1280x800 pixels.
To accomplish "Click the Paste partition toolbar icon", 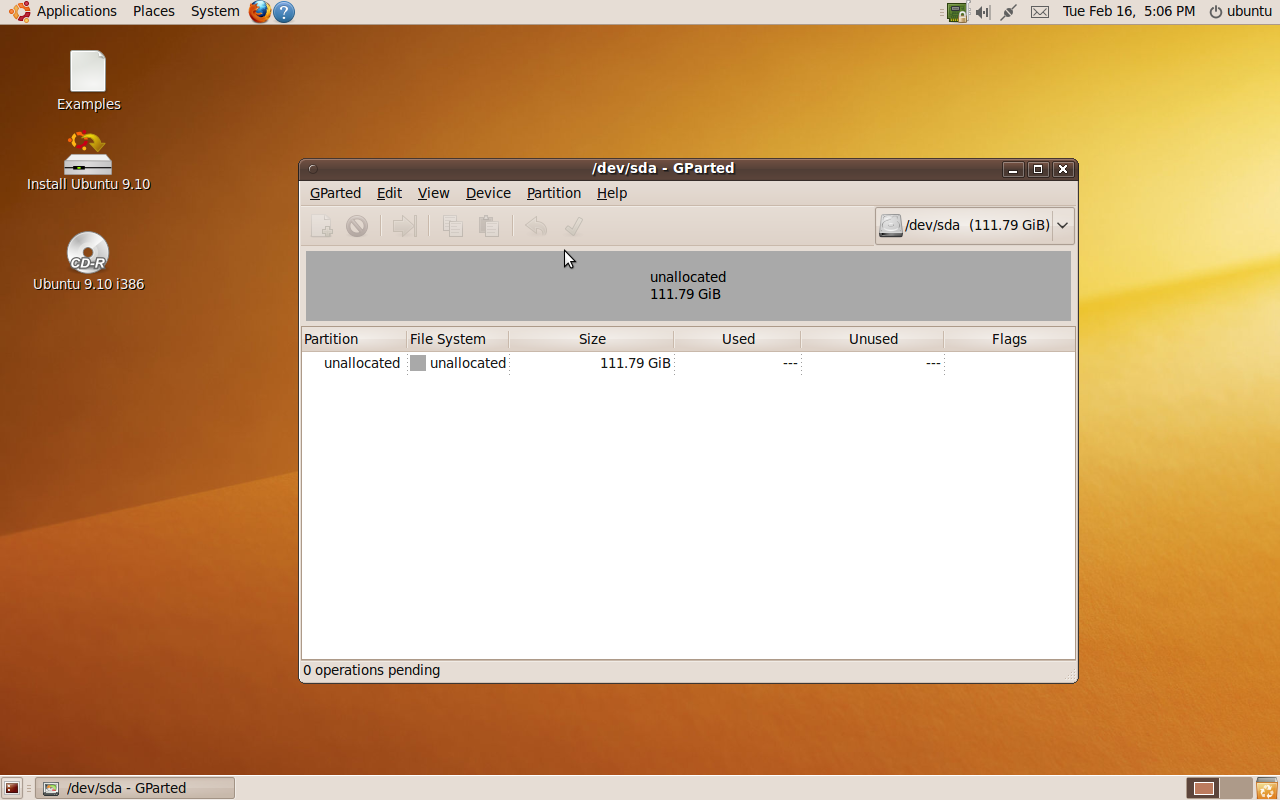I will pos(488,226).
